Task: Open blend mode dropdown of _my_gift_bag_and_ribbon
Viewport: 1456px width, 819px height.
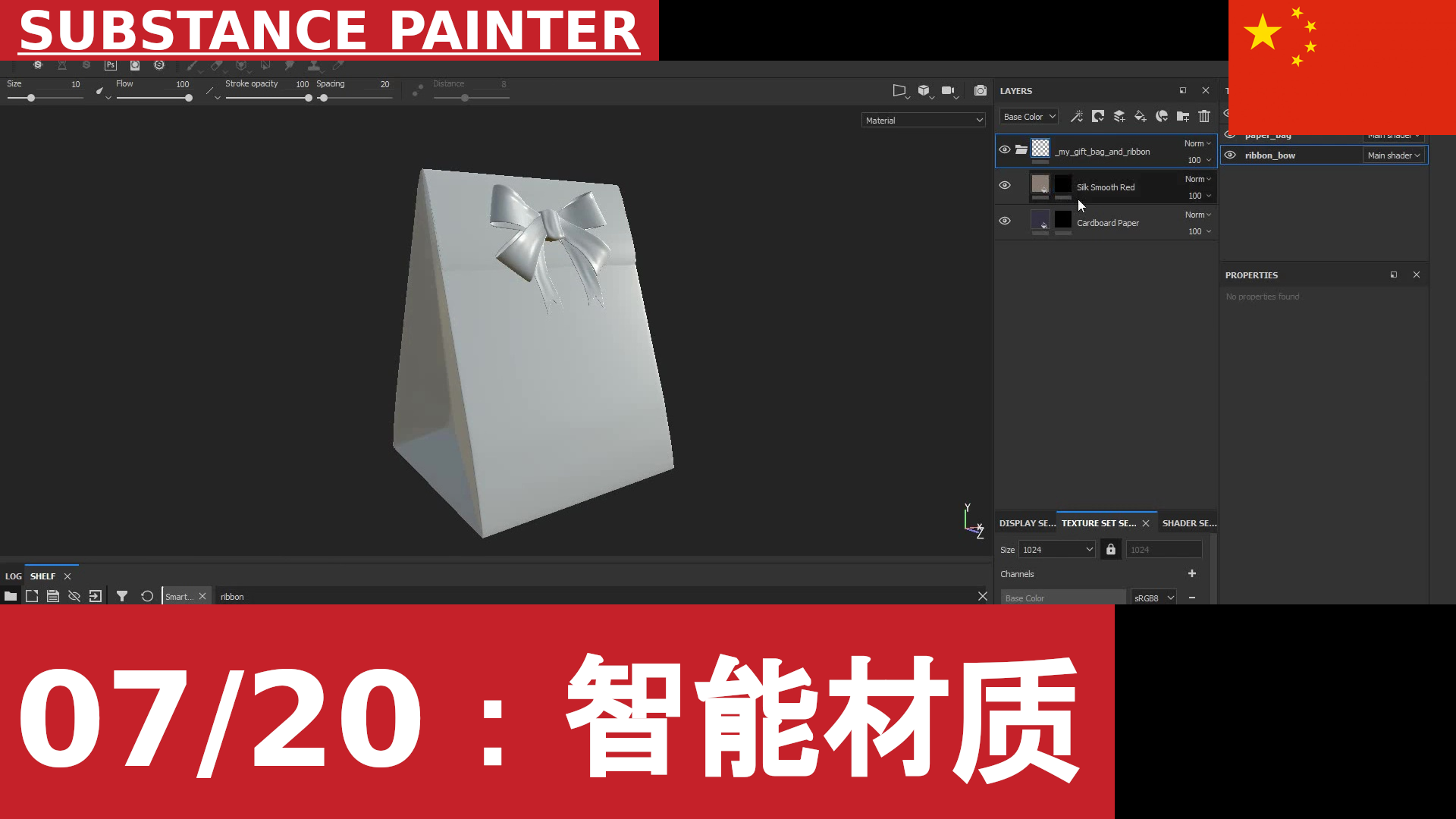Action: coord(1197,143)
